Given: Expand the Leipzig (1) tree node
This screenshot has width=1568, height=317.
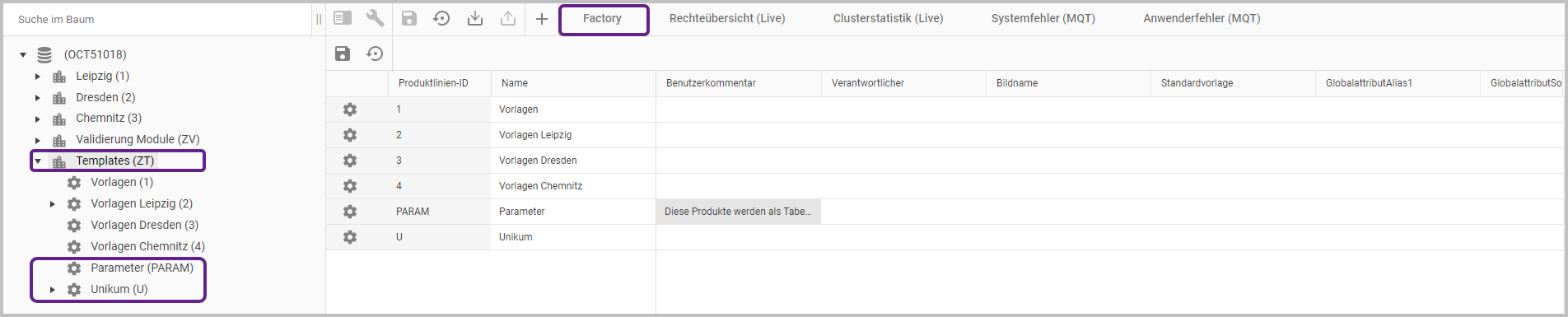Looking at the screenshot, I should tap(38, 76).
